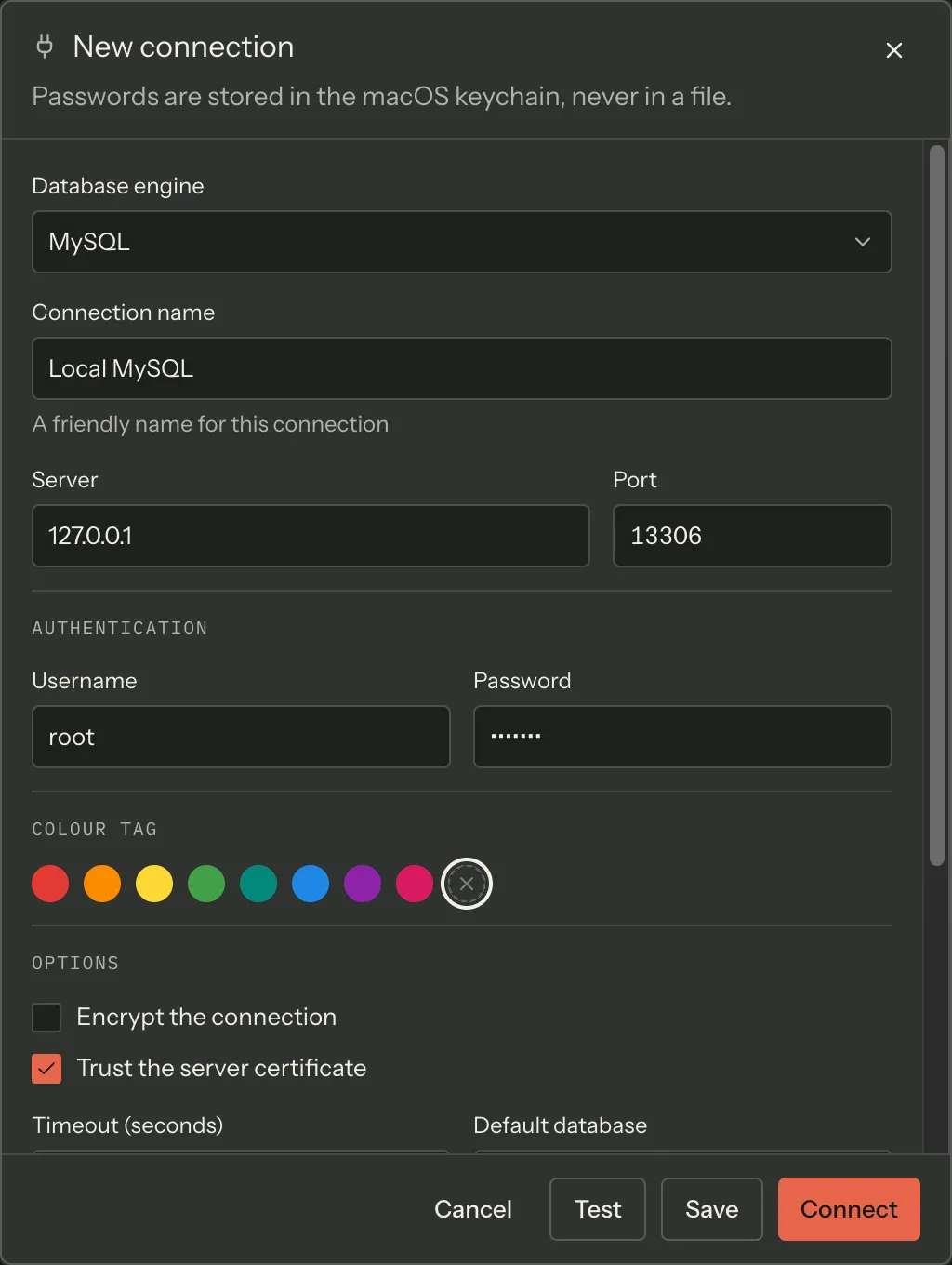
Task: Pick the red colour tag
Action: [x=50, y=884]
